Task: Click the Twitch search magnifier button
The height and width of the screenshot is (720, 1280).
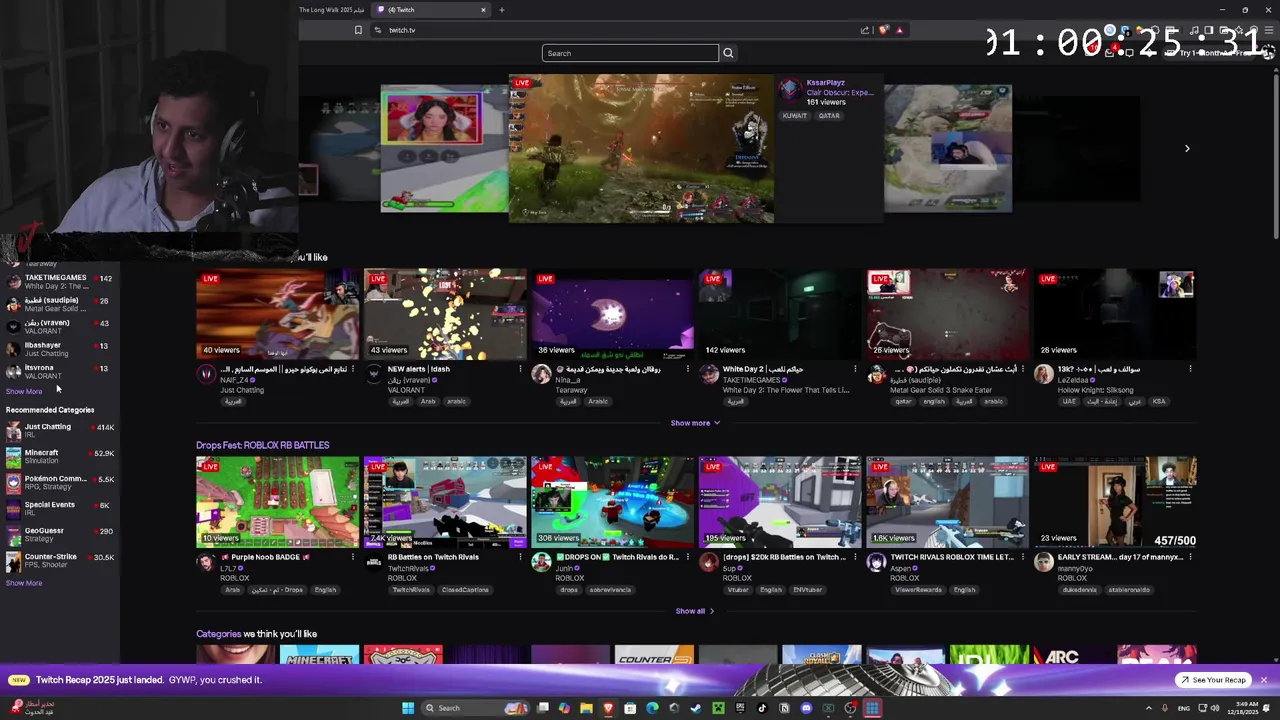Action: click(x=728, y=53)
